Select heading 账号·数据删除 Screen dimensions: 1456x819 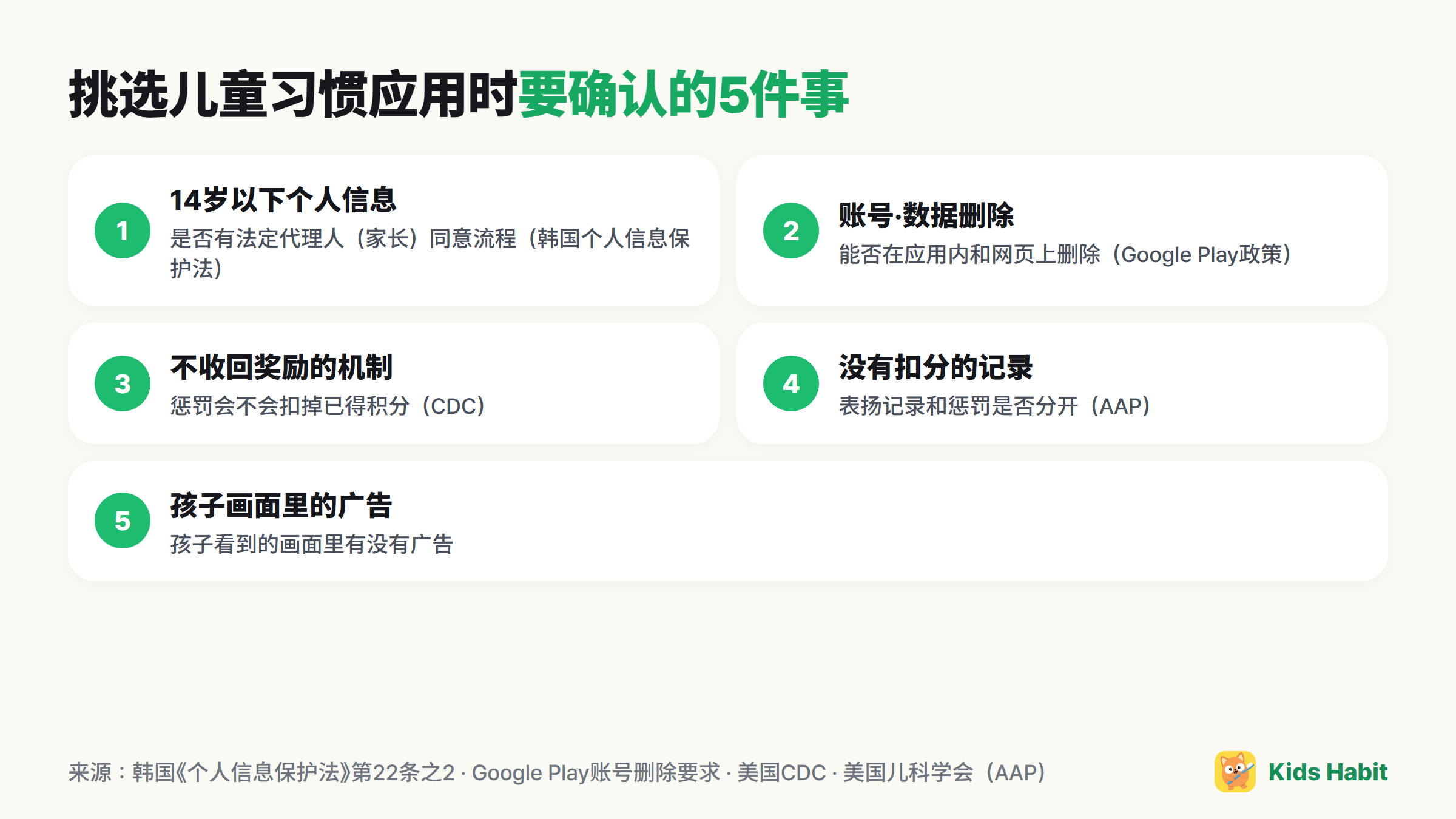click(x=926, y=215)
